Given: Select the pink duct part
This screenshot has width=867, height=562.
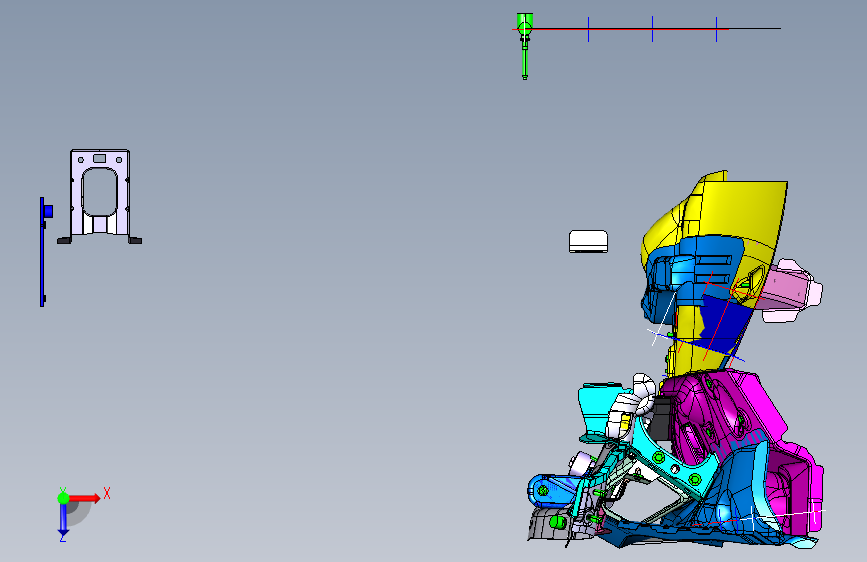Looking at the screenshot, I should click(788, 290).
